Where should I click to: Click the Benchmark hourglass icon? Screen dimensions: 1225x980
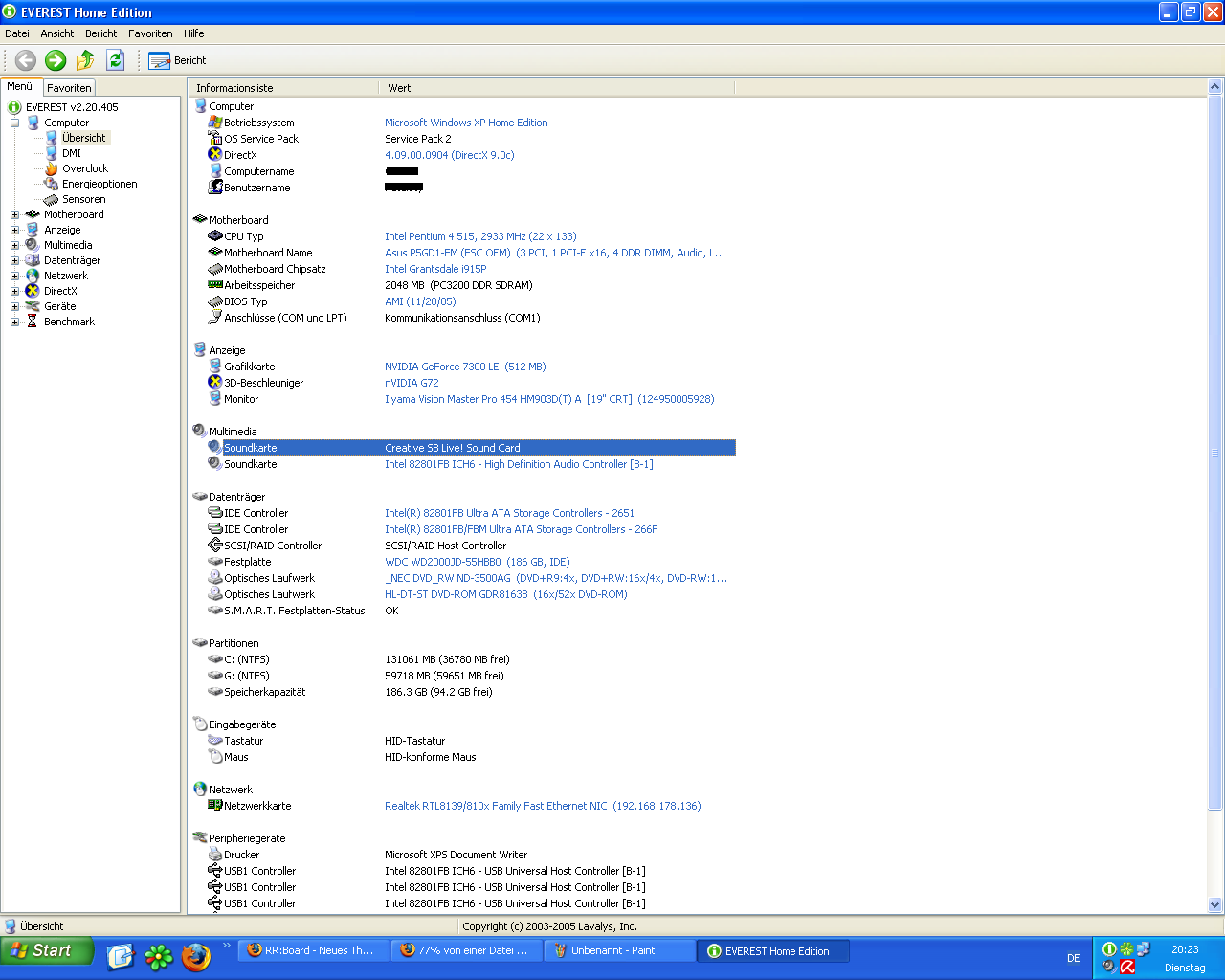33,322
